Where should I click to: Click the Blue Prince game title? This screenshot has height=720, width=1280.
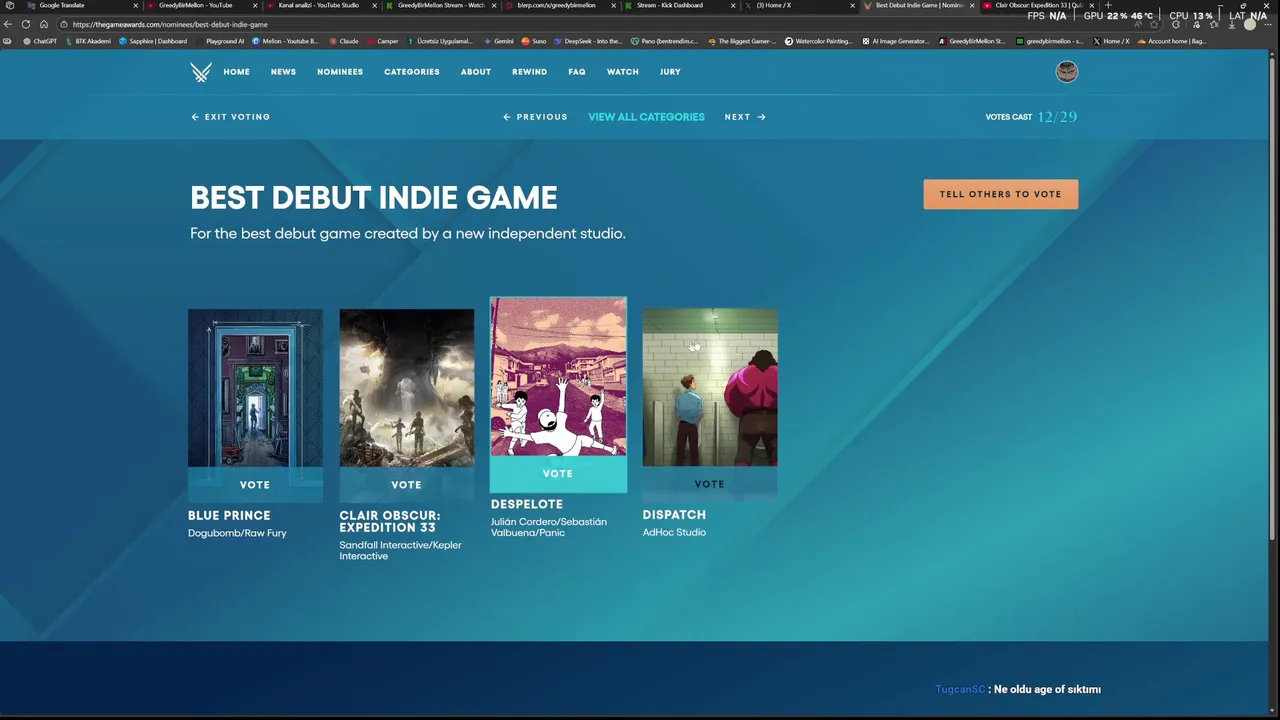(229, 516)
